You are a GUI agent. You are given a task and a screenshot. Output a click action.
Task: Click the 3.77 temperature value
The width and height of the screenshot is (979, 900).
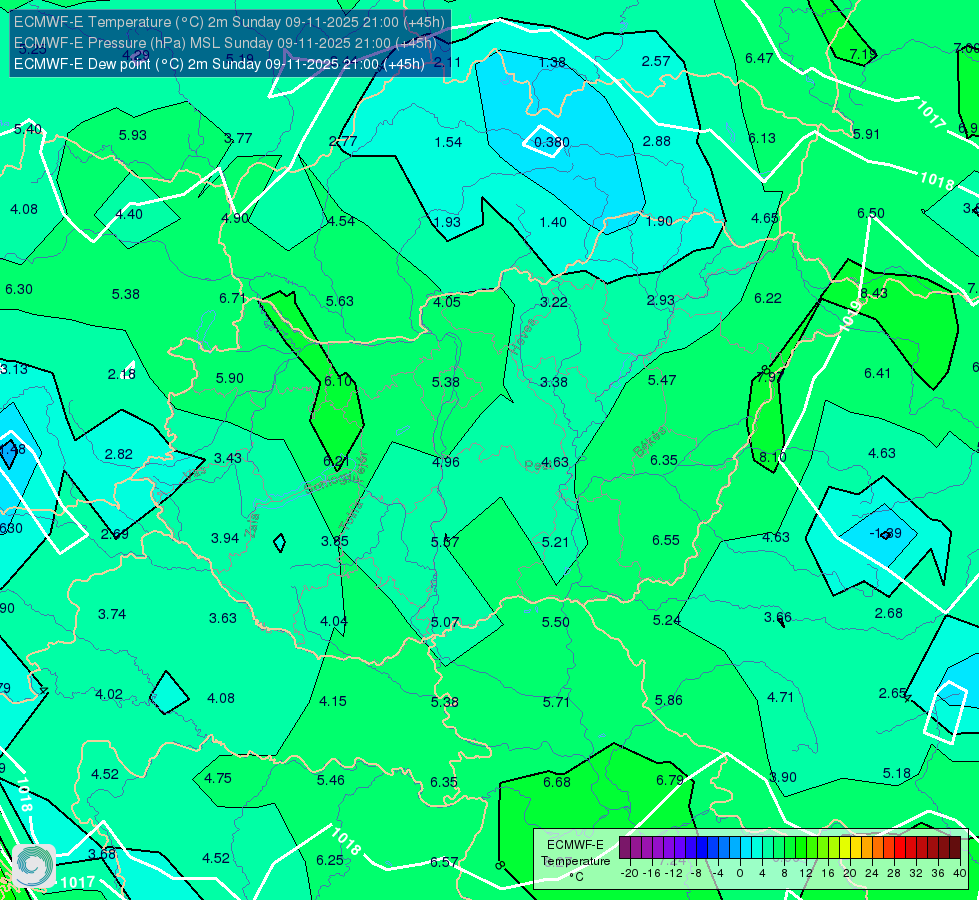point(239,138)
